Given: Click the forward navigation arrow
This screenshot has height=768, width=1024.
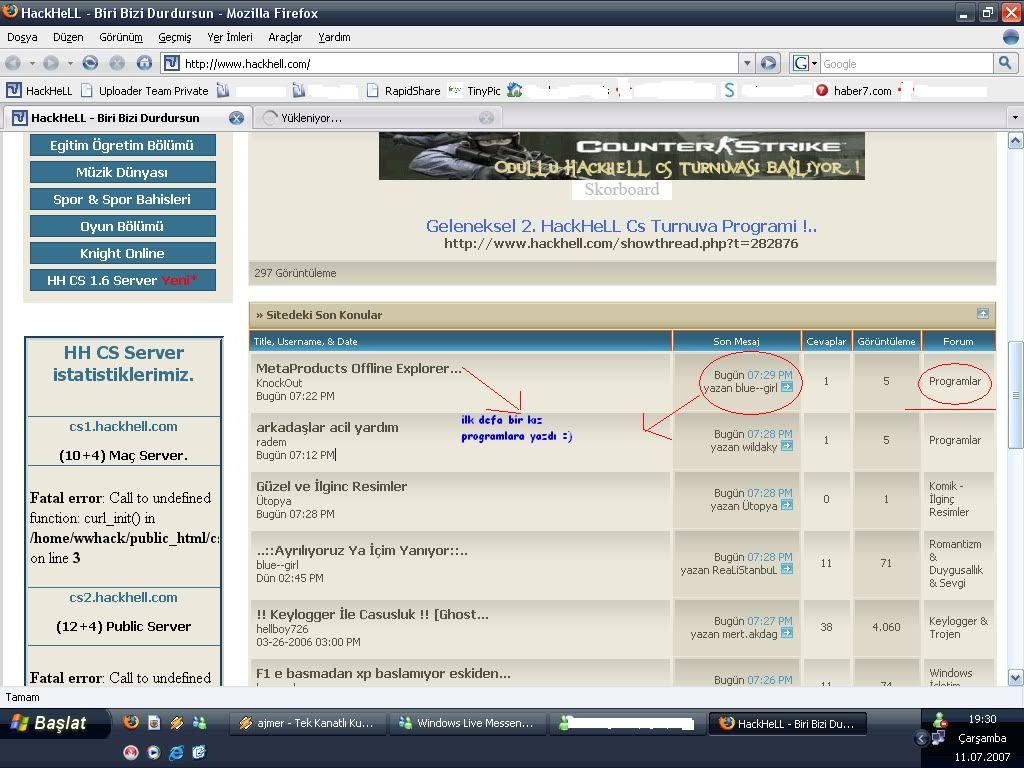Looking at the screenshot, I should pyautogui.click(x=50, y=63).
